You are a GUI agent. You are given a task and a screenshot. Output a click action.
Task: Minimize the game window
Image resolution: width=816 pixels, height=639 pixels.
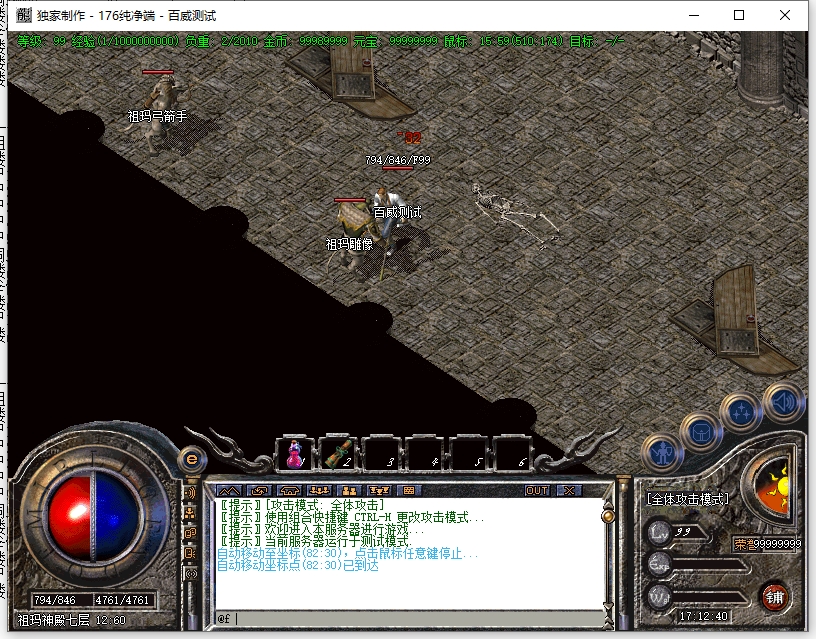pos(694,15)
